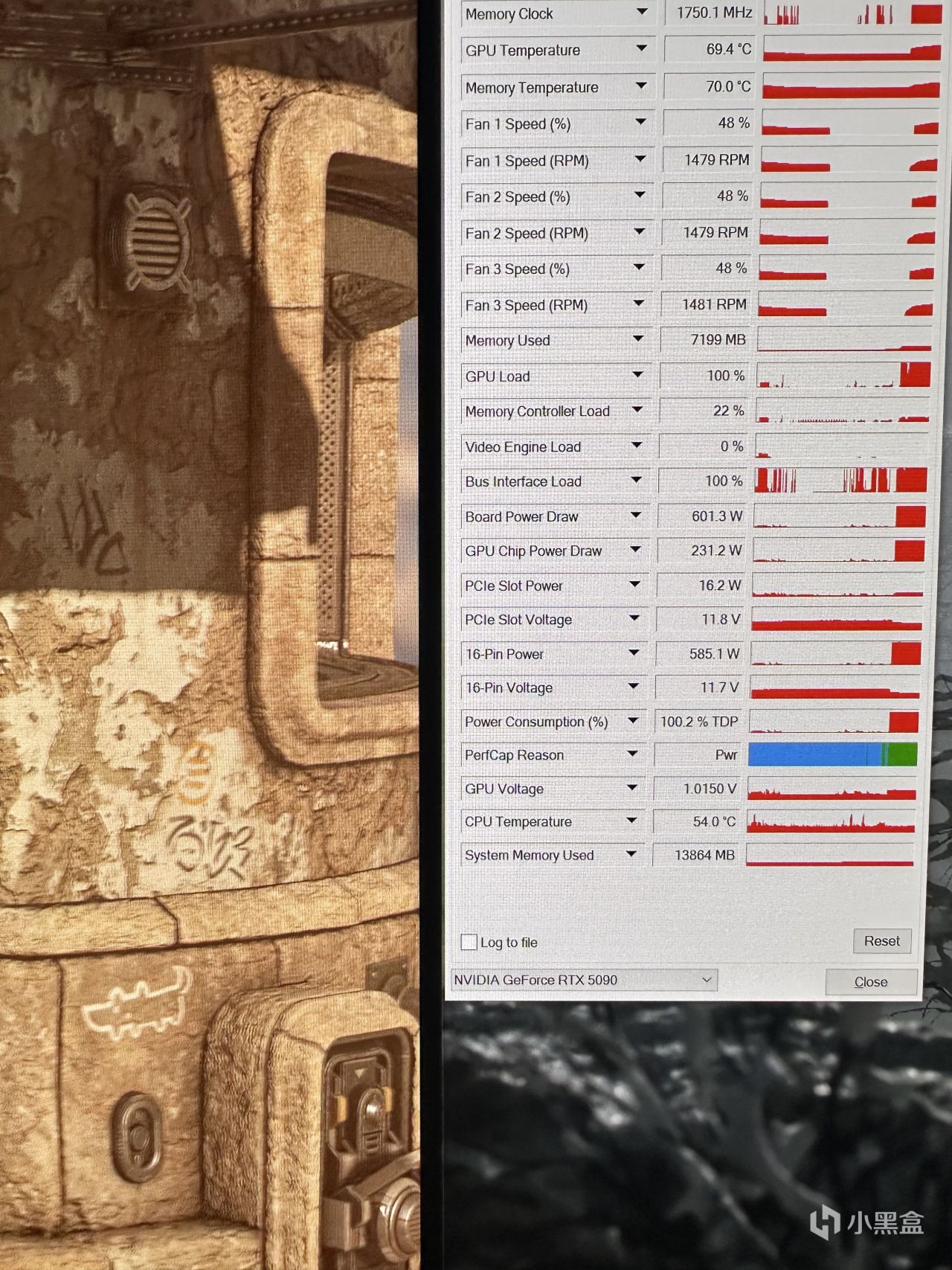Click the 22 % Memory Controller Load value

point(703,410)
